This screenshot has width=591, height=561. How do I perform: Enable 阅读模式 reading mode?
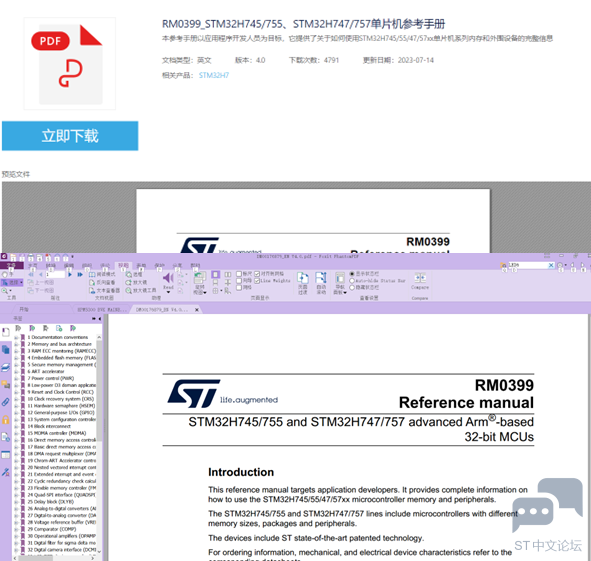[x=102, y=274]
